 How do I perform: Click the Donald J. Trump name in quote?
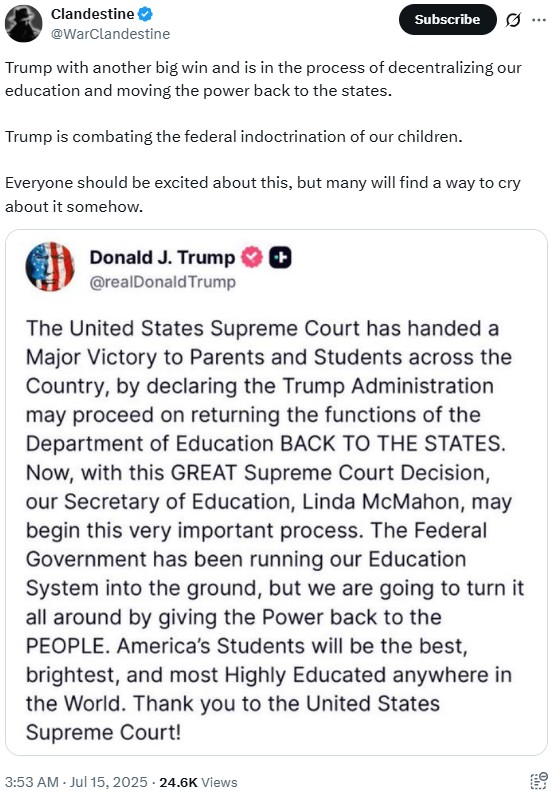[163, 257]
